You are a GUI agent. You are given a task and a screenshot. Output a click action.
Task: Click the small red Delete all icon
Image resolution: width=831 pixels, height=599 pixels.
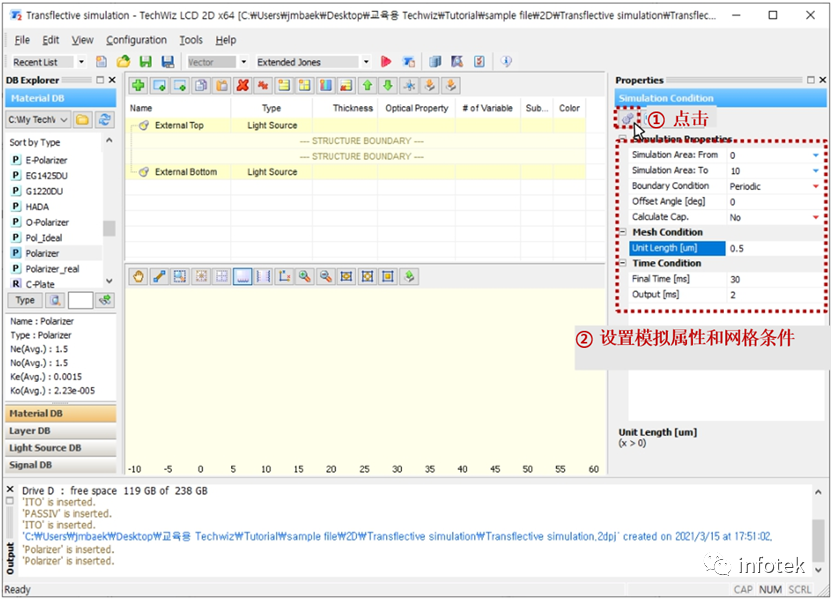click(263, 85)
